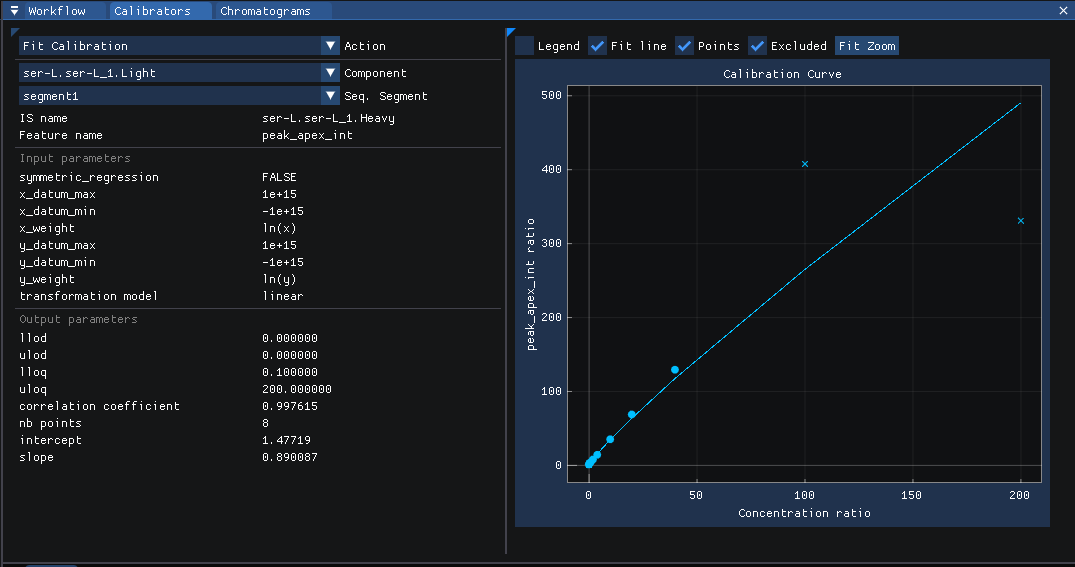Click the excluded x point near 100
The height and width of the screenshot is (567, 1075).
coord(805,164)
